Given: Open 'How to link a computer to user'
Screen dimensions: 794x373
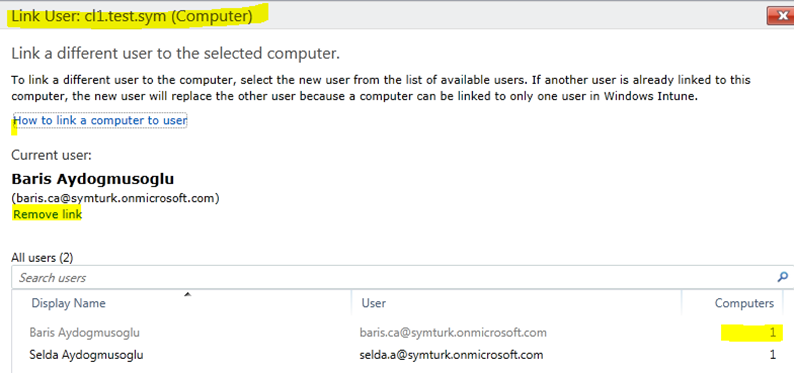Looking at the screenshot, I should 100,120.
